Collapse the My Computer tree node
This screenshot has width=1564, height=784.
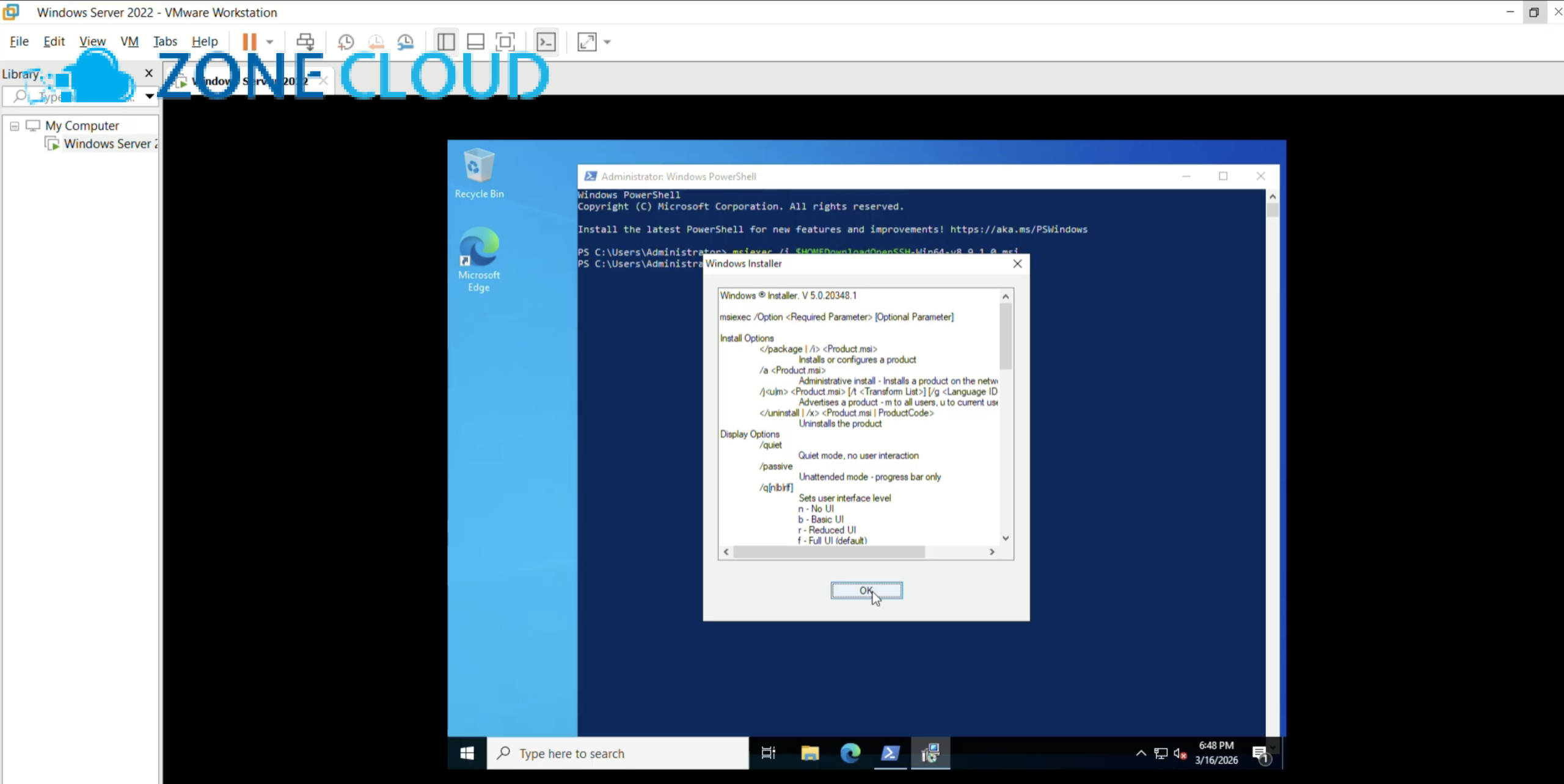tap(15, 126)
